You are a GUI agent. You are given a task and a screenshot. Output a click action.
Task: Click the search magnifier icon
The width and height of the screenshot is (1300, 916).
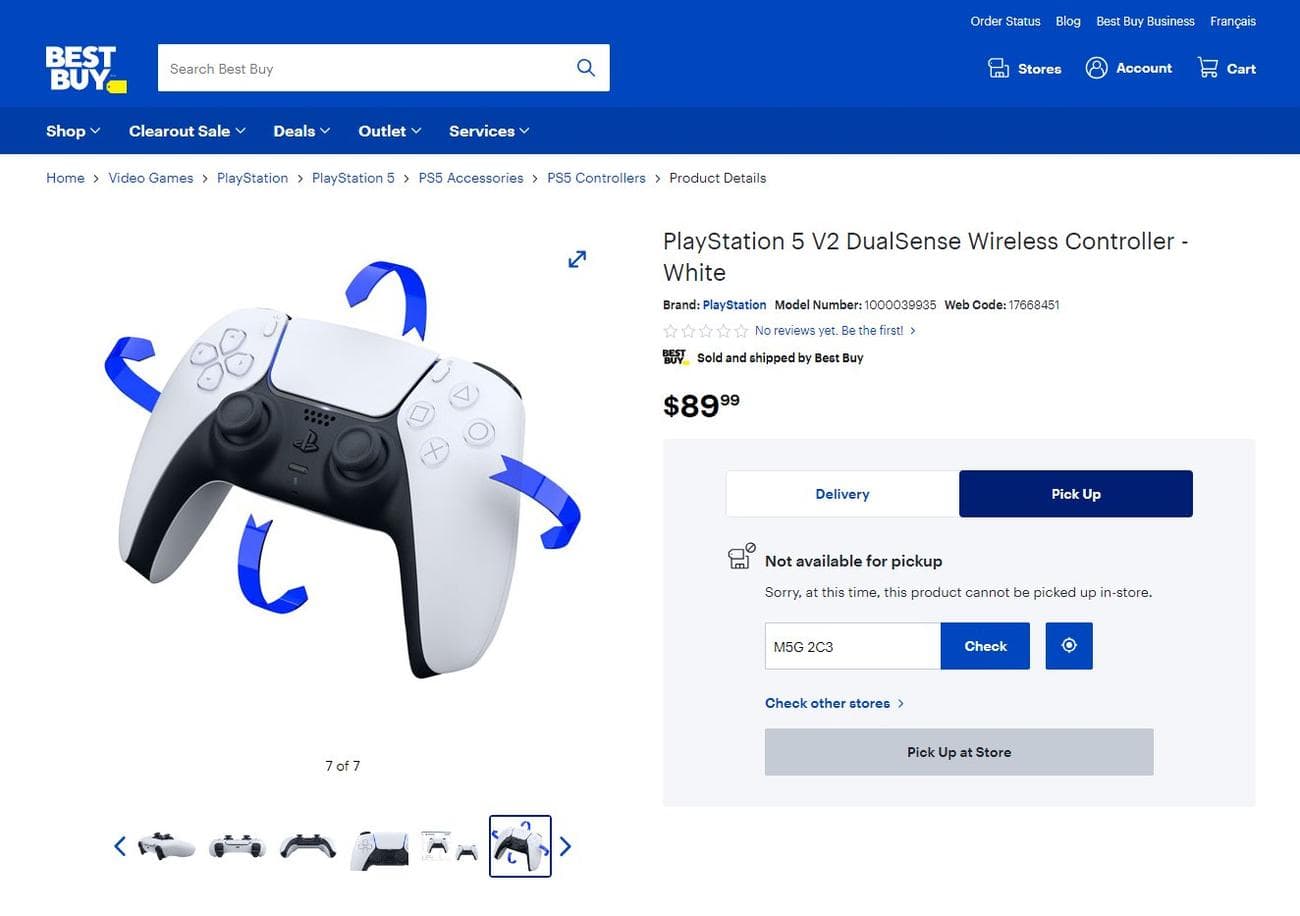(586, 68)
